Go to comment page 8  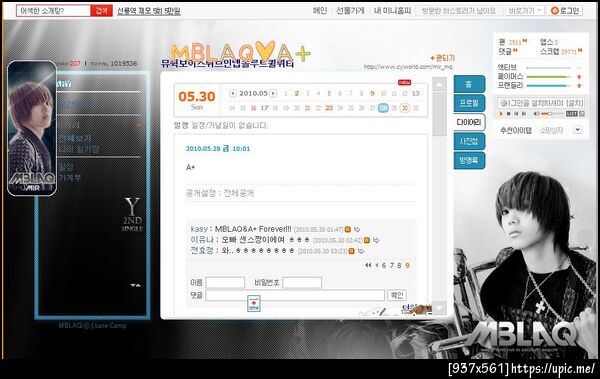pyautogui.click(x=399, y=265)
